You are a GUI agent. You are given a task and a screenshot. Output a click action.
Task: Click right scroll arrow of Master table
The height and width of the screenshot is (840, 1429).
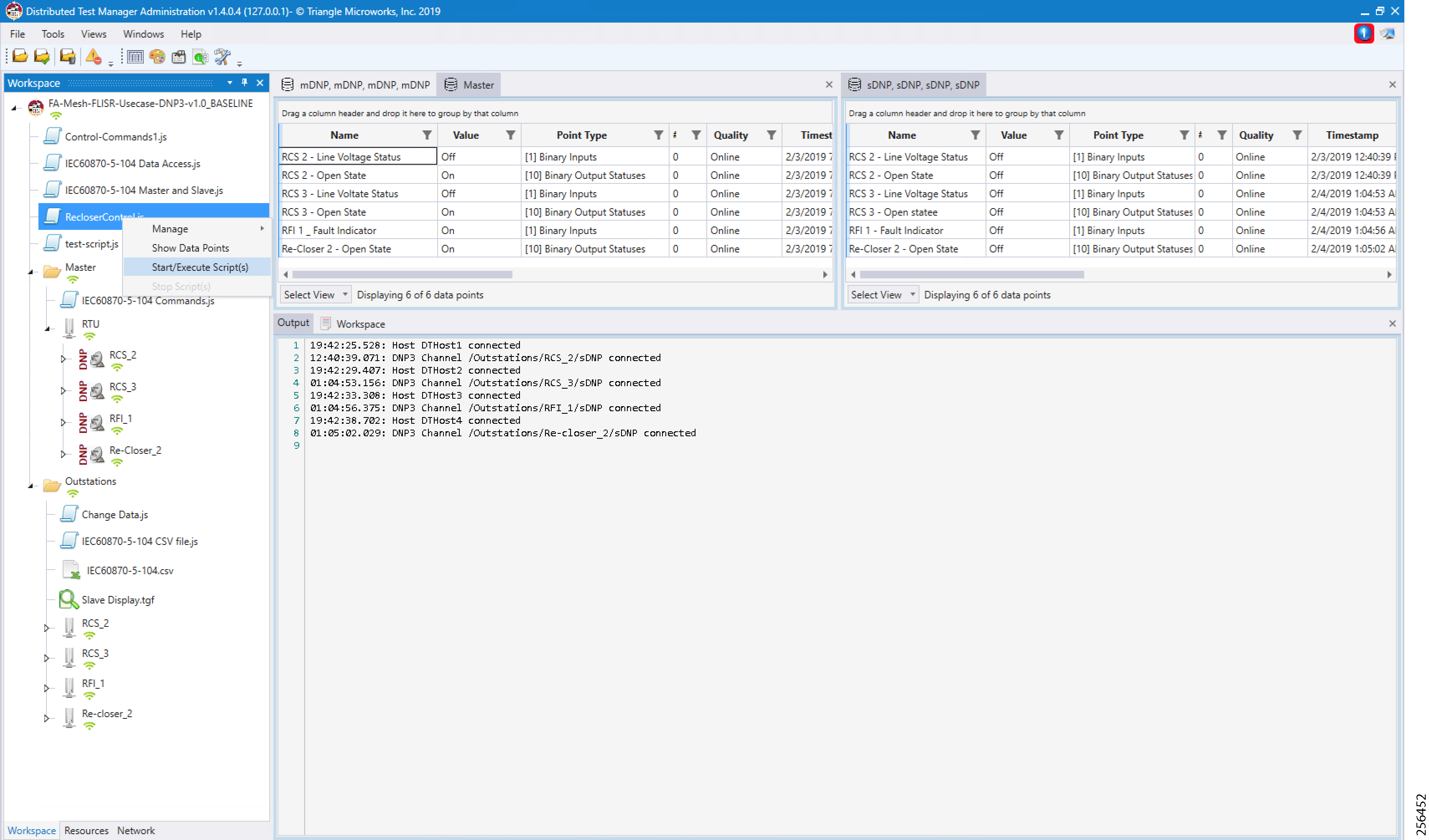(x=825, y=275)
